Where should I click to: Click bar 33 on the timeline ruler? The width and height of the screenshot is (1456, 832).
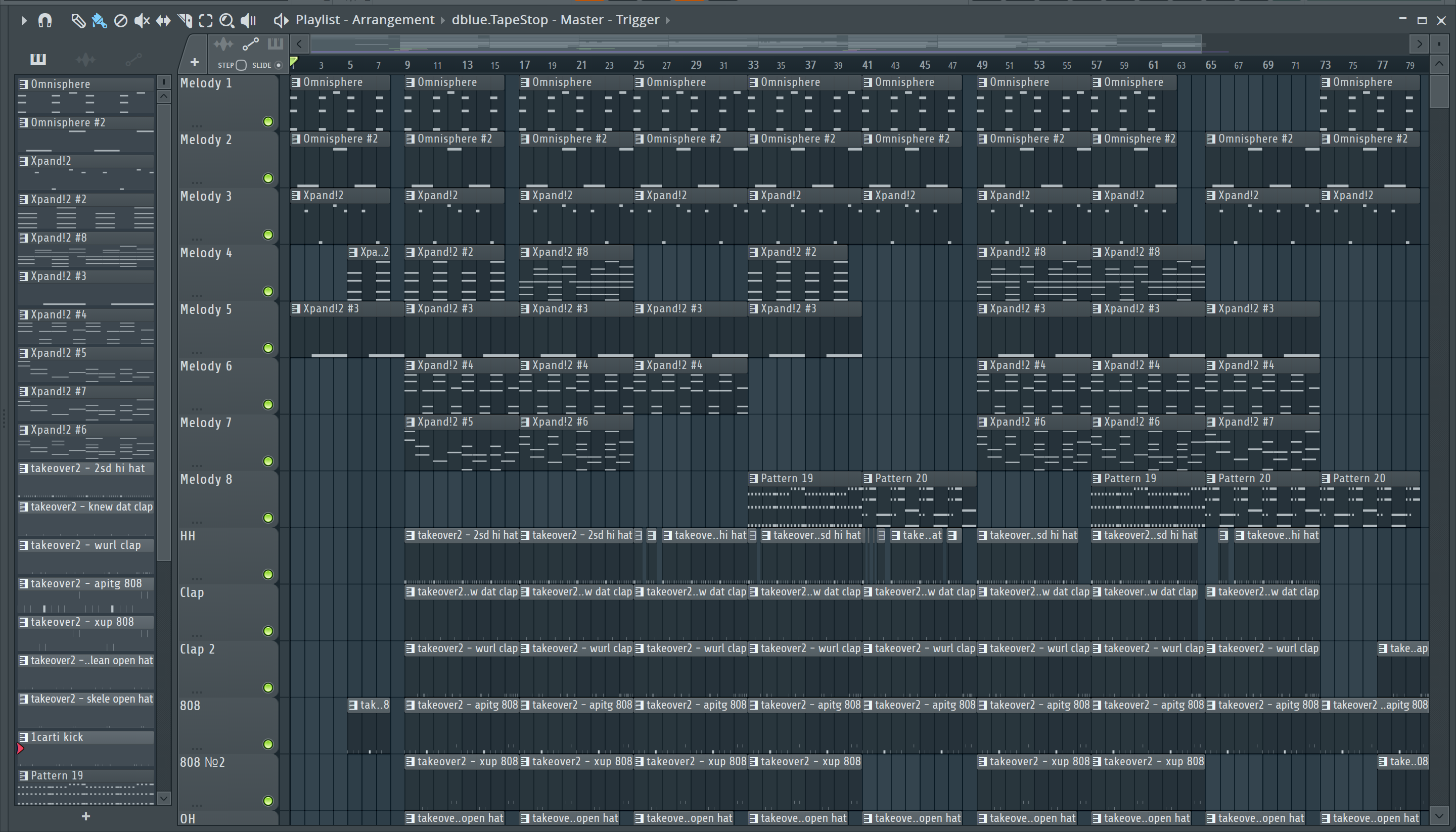point(753,65)
